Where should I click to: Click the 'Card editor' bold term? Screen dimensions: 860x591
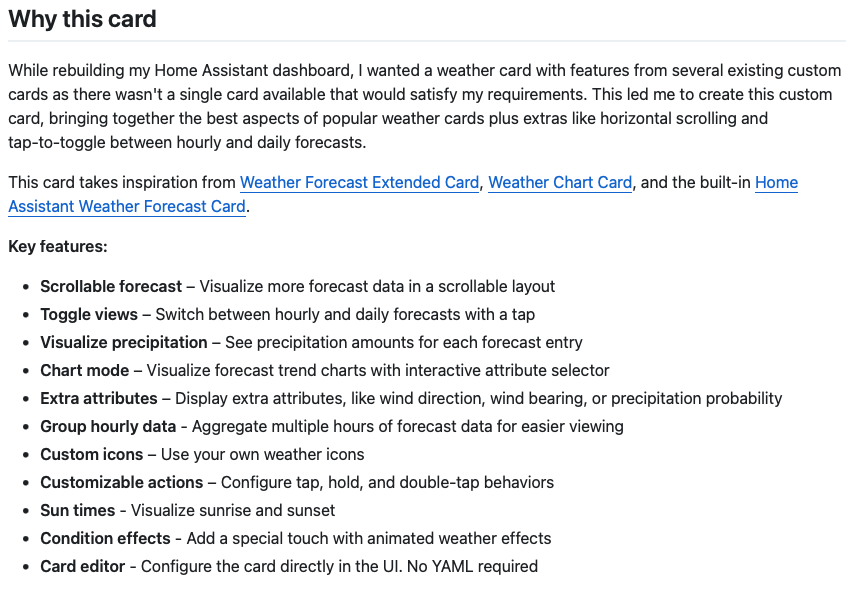coord(83,566)
